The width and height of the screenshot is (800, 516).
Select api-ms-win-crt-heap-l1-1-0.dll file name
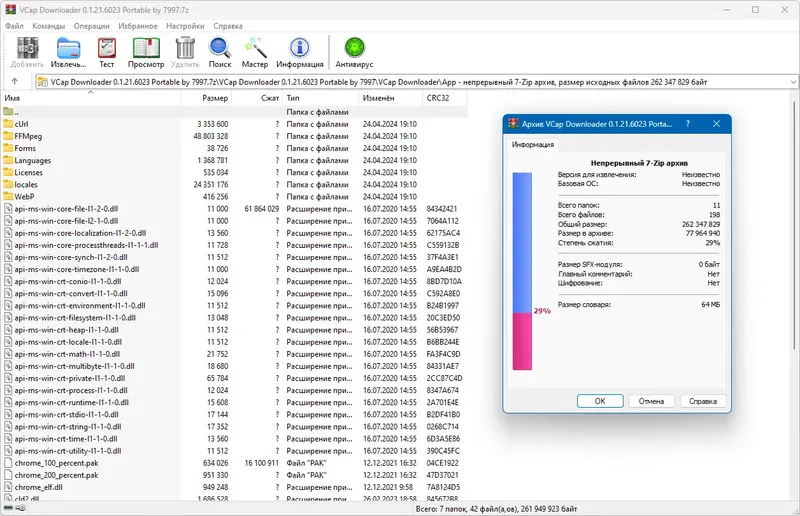[x=66, y=330]
